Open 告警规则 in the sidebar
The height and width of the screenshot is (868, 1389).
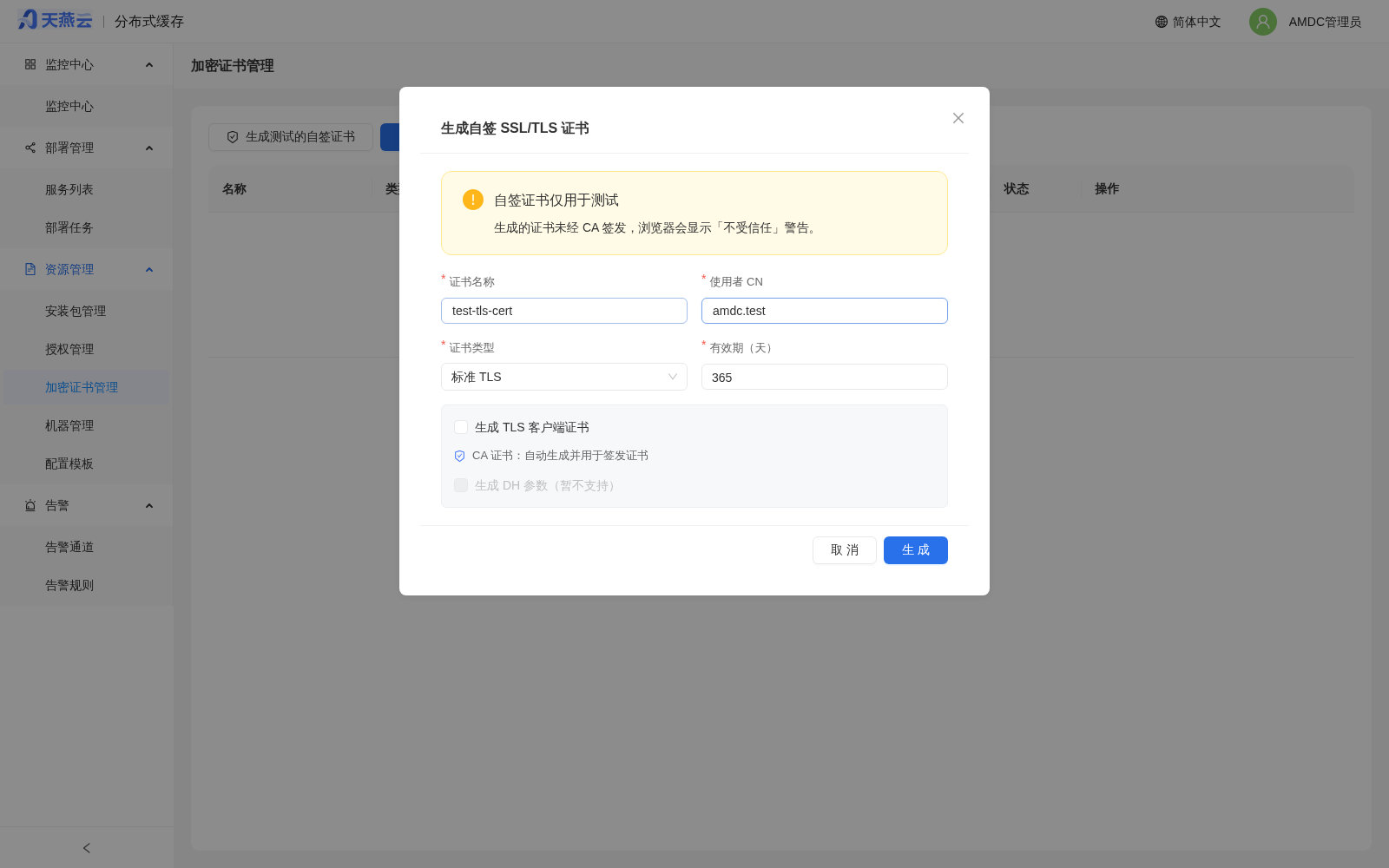coord(87,585)
